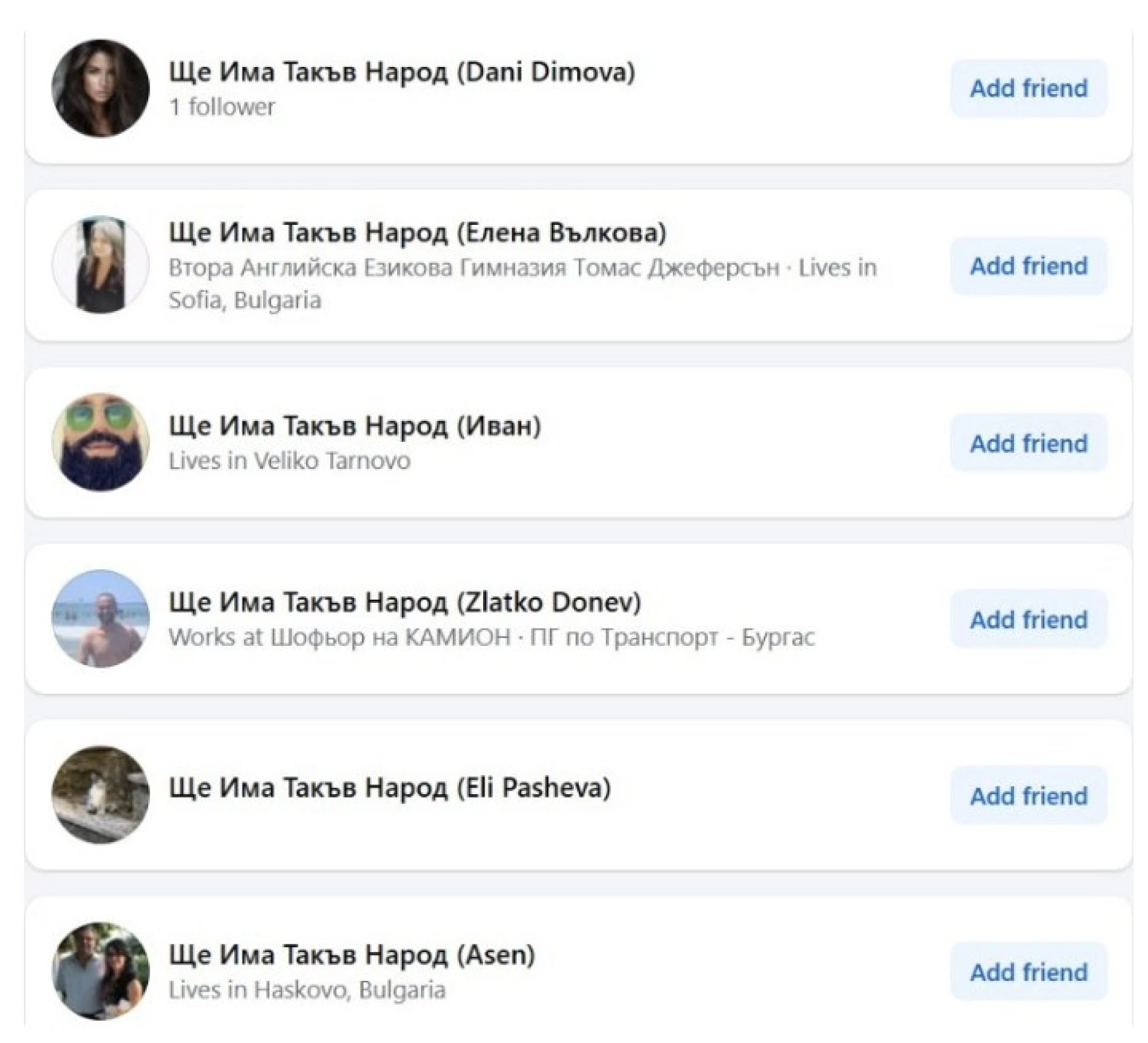Open Dani Dimova's profile picture
The width and height of the screenshot is (1148, 1043).
click(x=100, y=89)
